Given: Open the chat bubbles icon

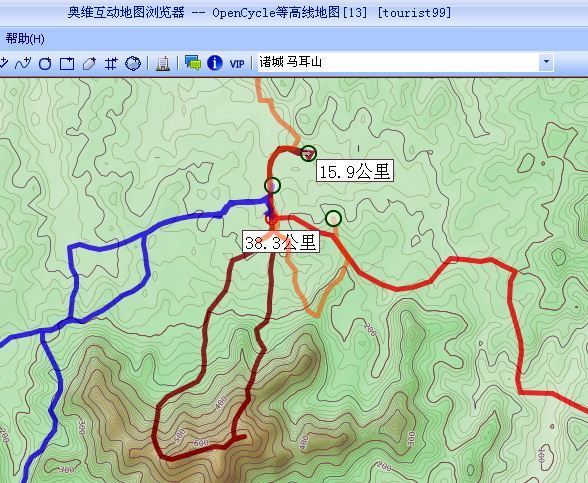Looking at the screenshot, I should 193,63.
